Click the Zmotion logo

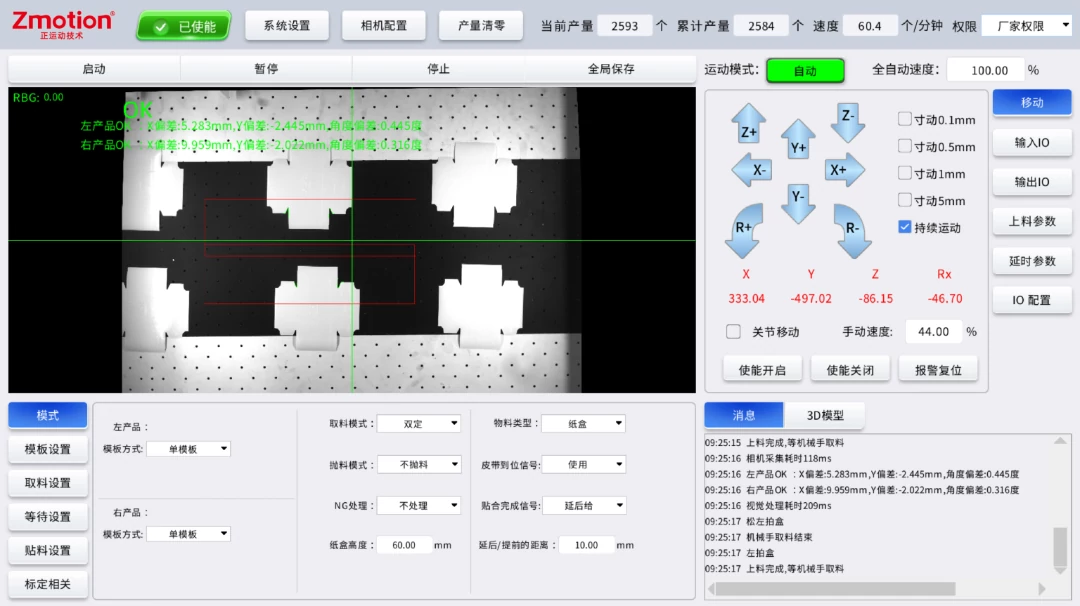(63, 25)
